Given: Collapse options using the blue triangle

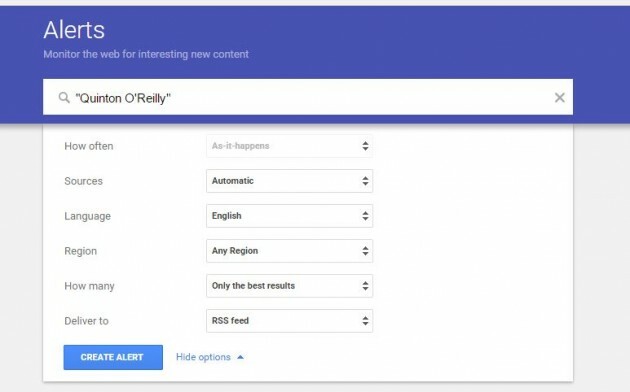Looking at the screenshot, I should pyautogui.click(x=240, y=357).
